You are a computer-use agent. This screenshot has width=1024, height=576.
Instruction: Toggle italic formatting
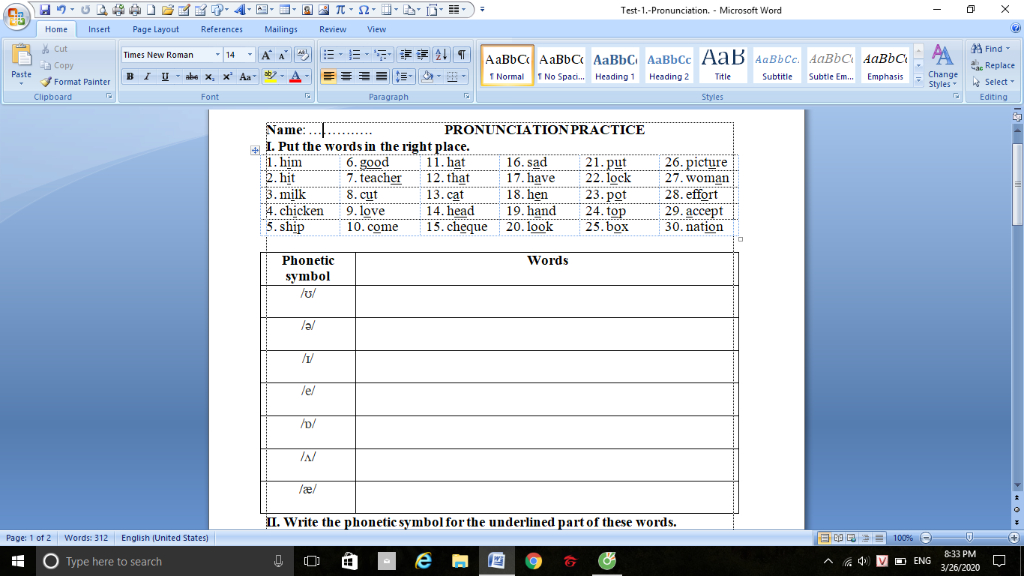[147, 76]
